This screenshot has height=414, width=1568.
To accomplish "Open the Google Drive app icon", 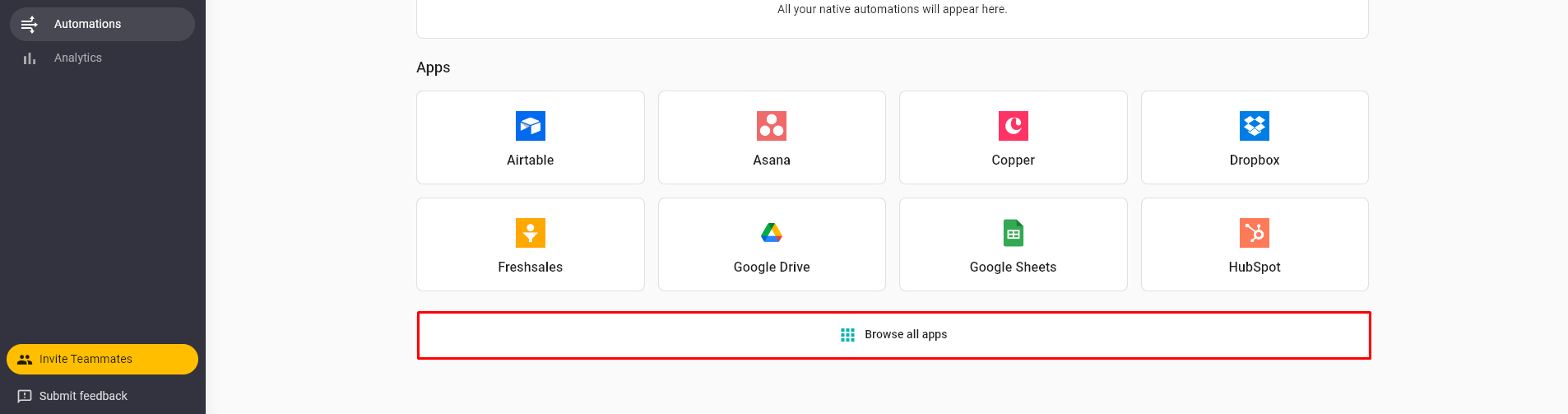I will [772, 233].
